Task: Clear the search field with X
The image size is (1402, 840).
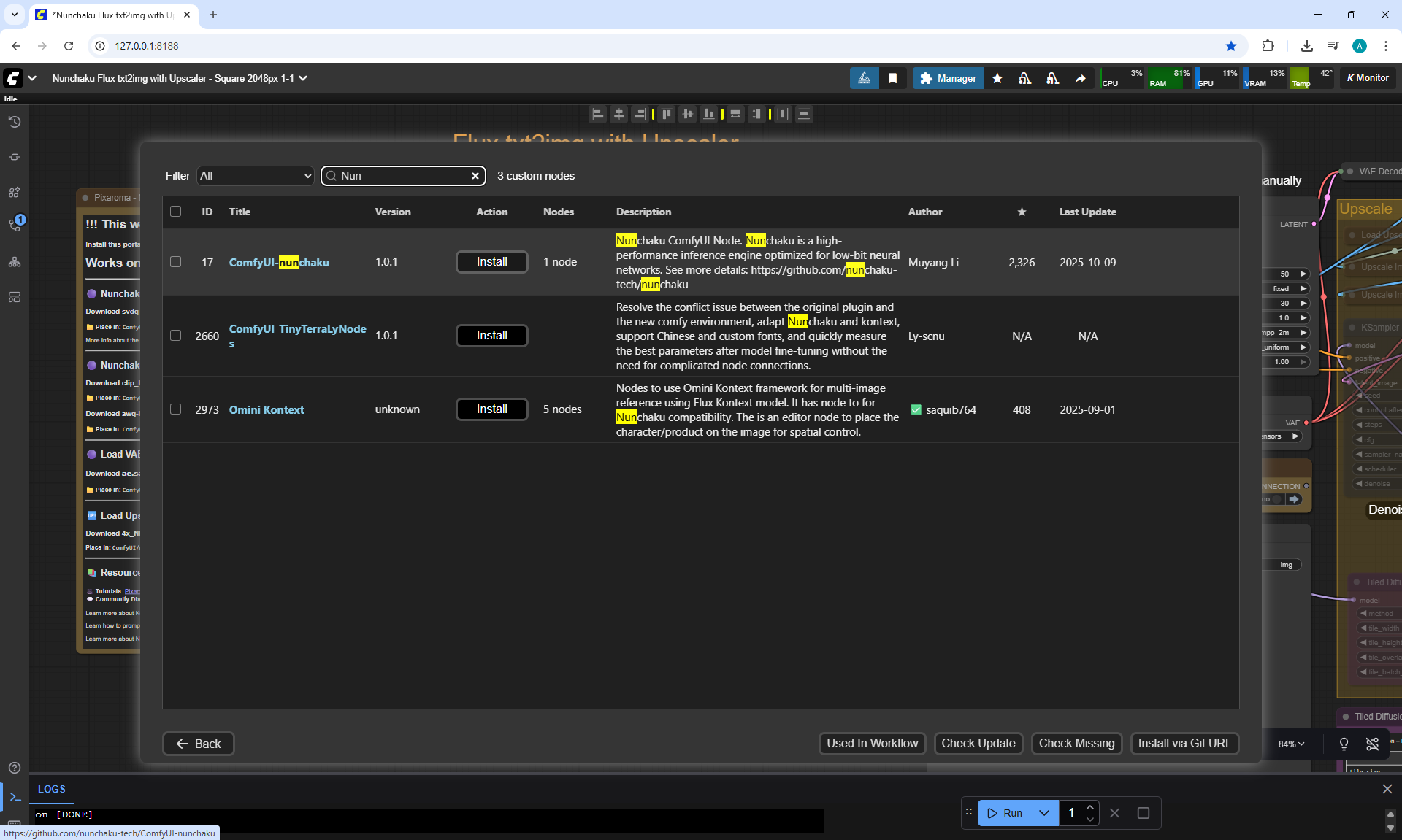Action: (475, 176)
